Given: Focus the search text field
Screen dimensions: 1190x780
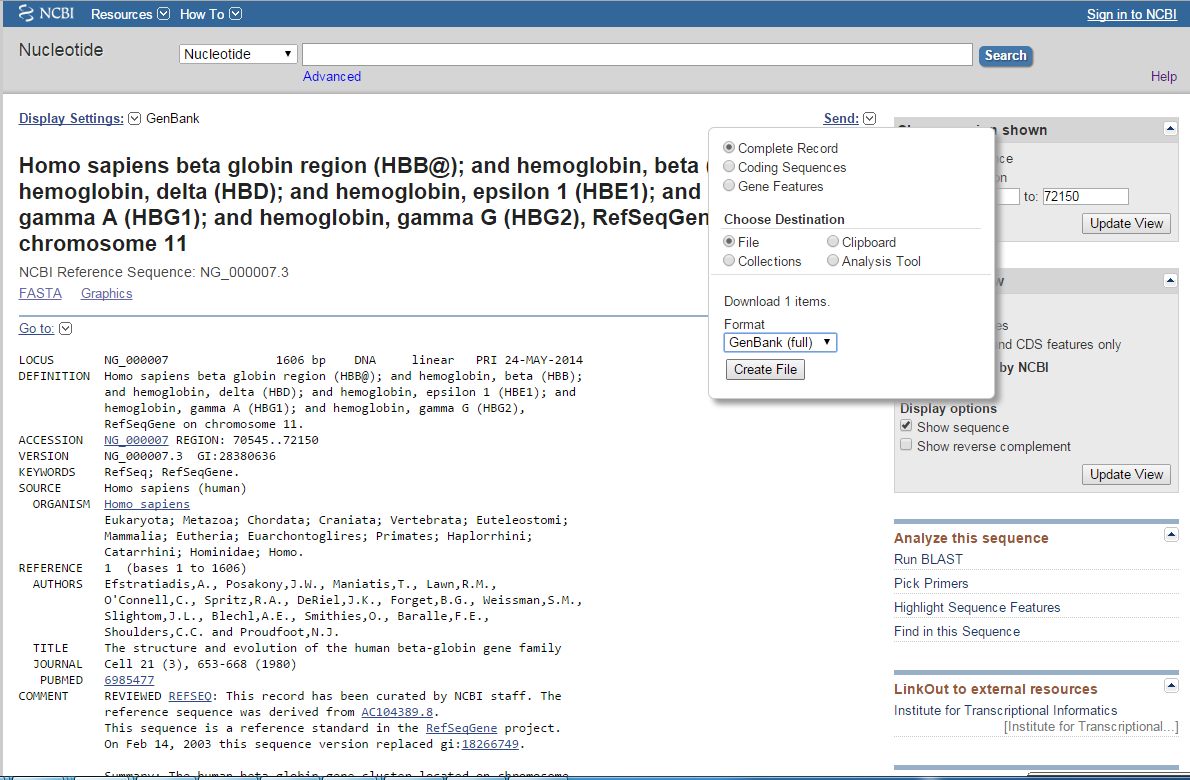Looking at the screenshot, I should tap(638, 54).
